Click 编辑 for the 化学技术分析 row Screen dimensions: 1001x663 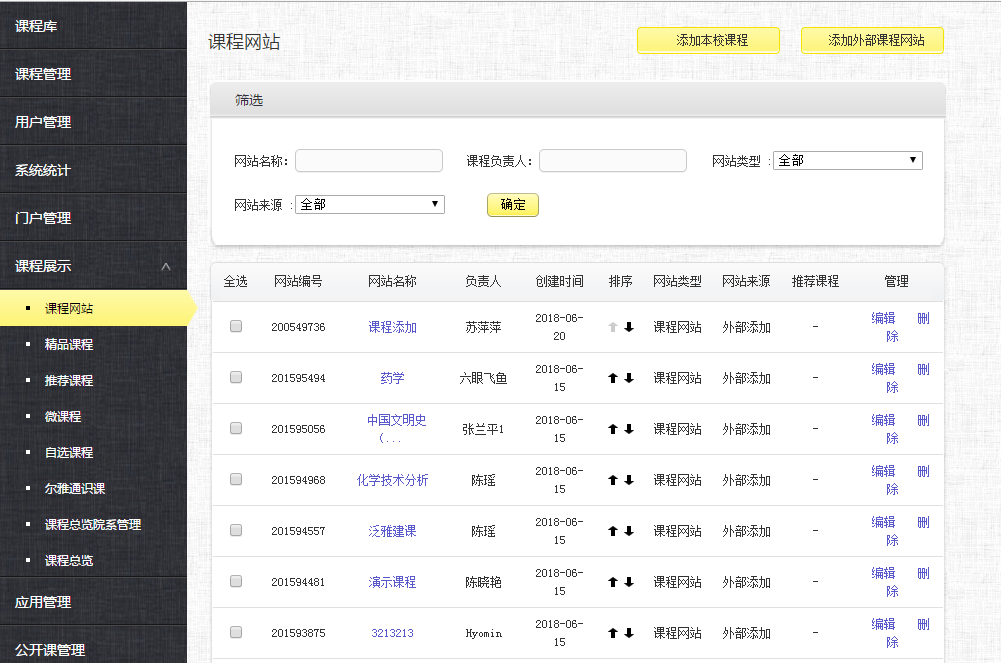pos(882,470)
